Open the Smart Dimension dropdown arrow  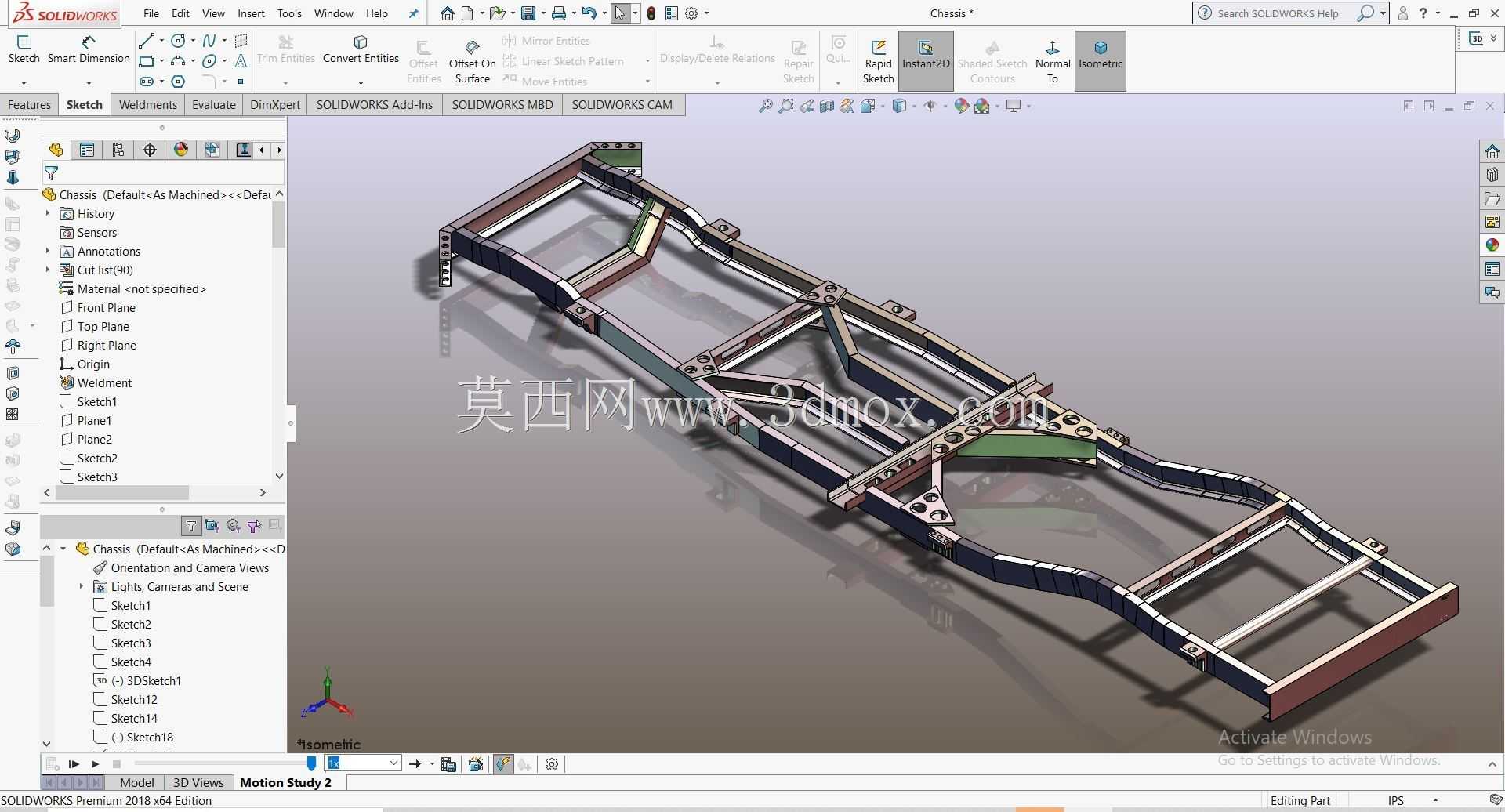(89, 82)
